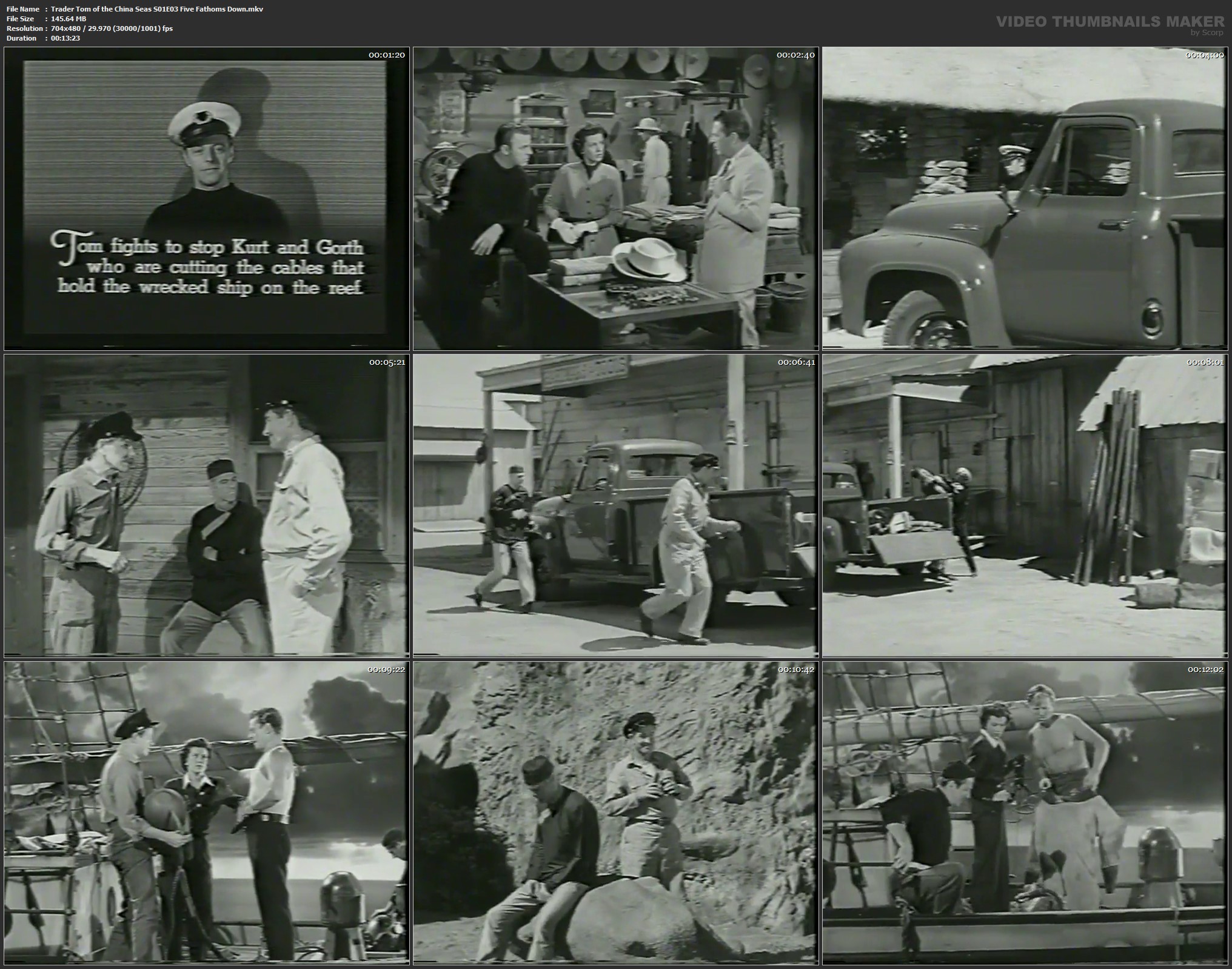Click the final thumbnail at 00:12:02

[1025, 813]
